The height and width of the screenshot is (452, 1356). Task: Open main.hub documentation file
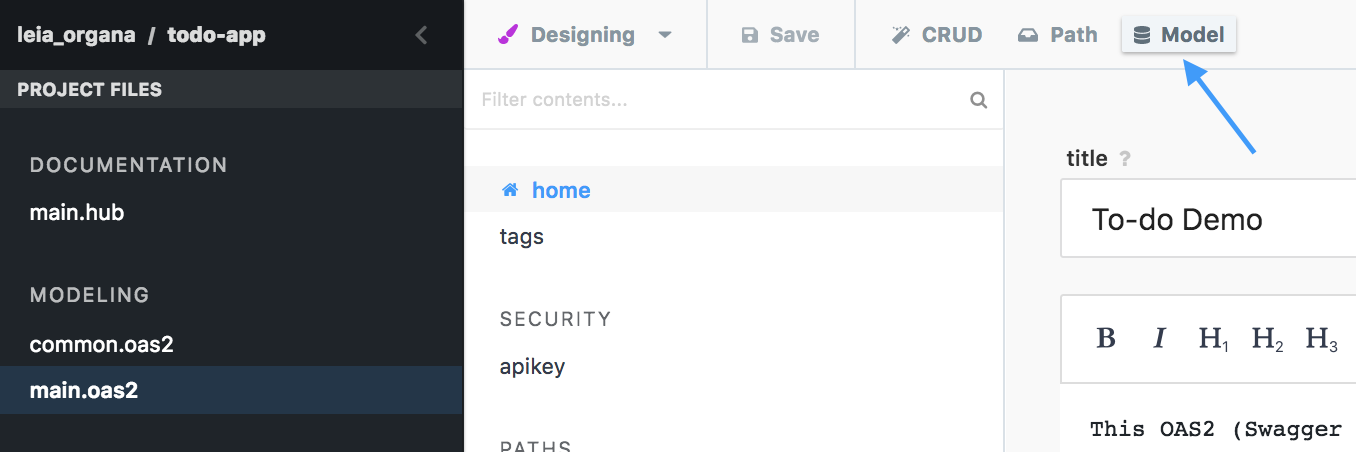[77, 212]
